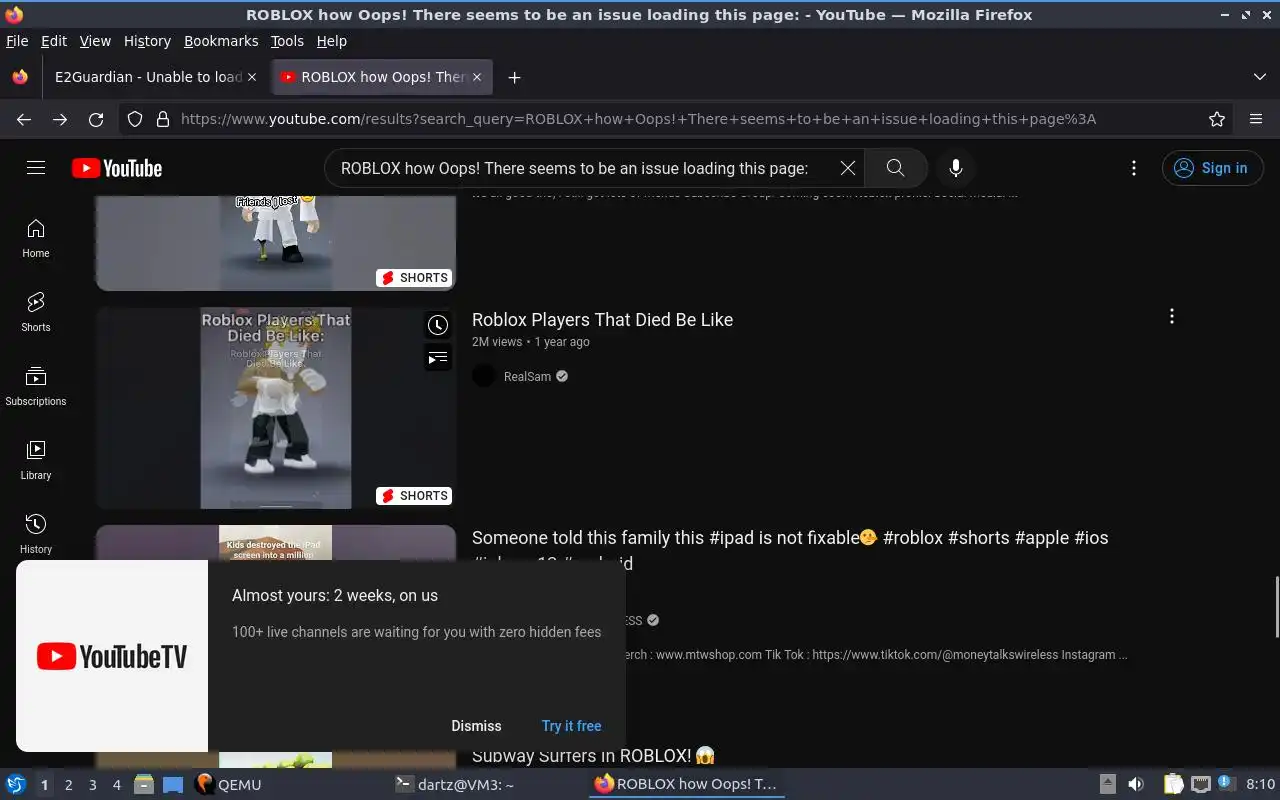This screenshot has width=1280, height=800.
Task: Start voice search with the microphone
Action: point(956,168)
